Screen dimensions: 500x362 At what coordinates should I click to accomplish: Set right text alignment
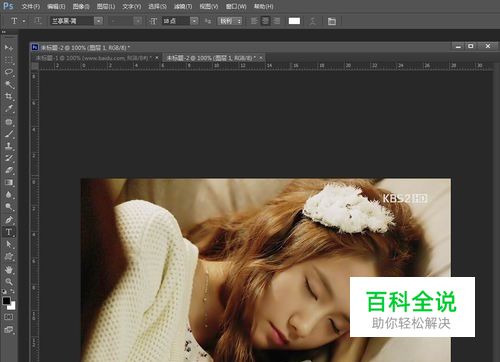click(x=277, y=21)
